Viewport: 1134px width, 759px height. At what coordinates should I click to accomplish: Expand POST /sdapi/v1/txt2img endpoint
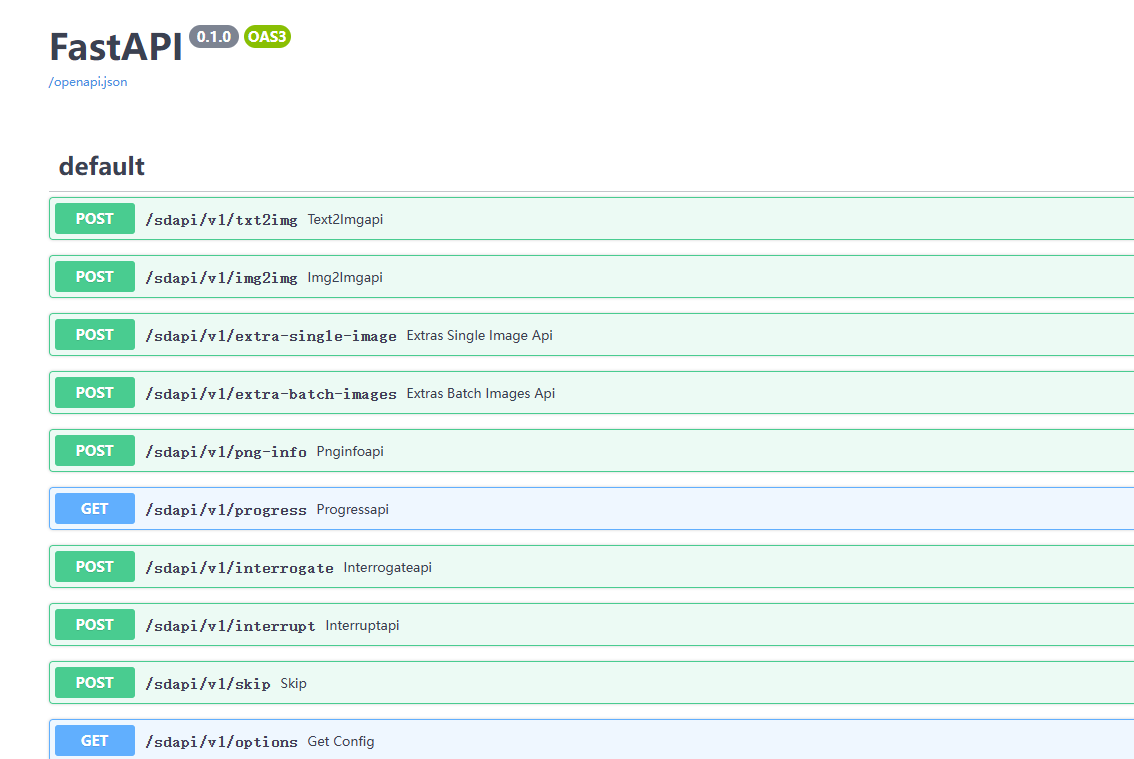click(592, 219)
